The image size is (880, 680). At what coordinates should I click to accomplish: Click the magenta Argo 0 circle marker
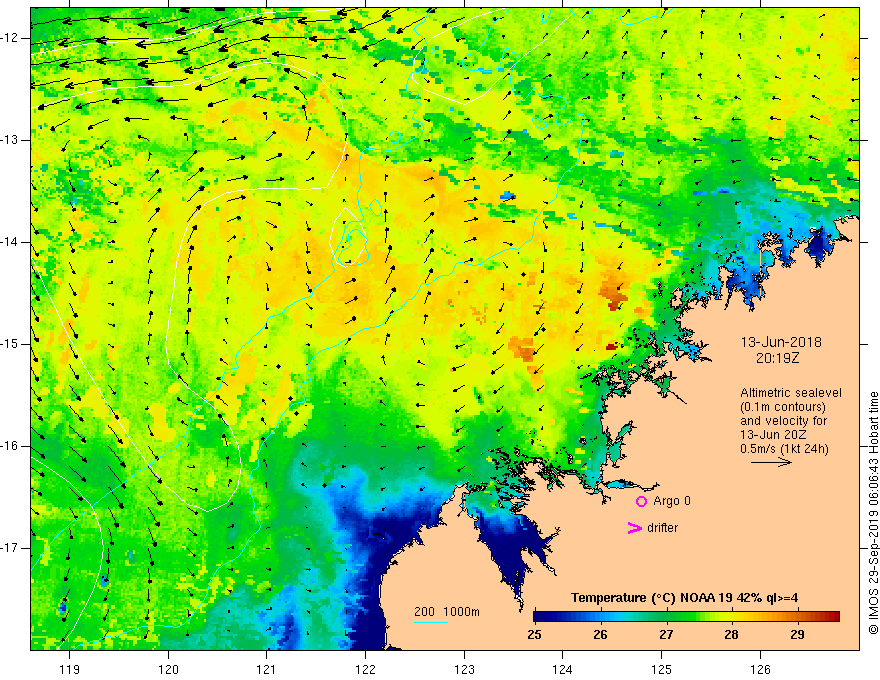pyautogui.click(x=641, y=502)
